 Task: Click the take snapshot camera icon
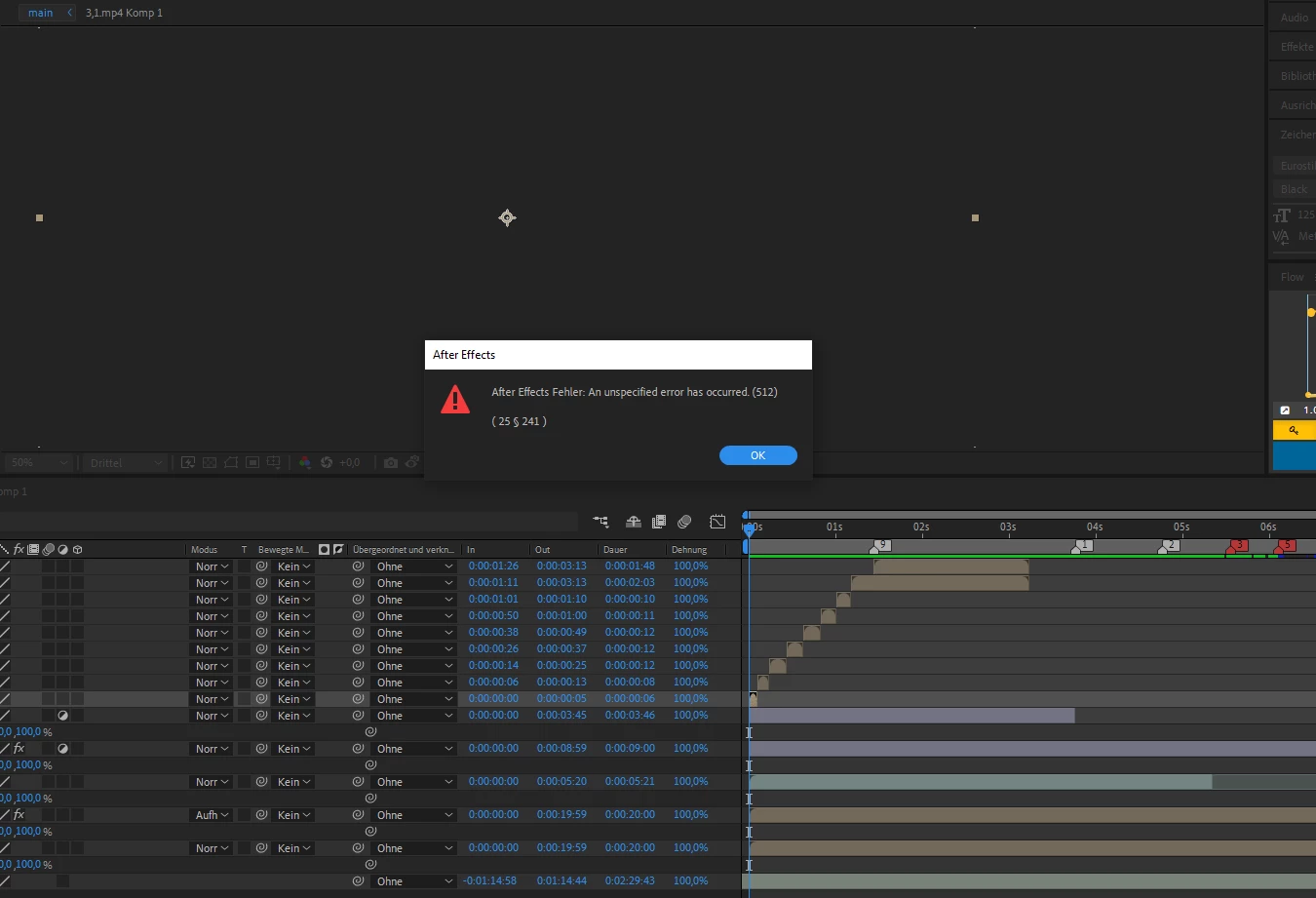pyautogui.click(x=391, y=462)
